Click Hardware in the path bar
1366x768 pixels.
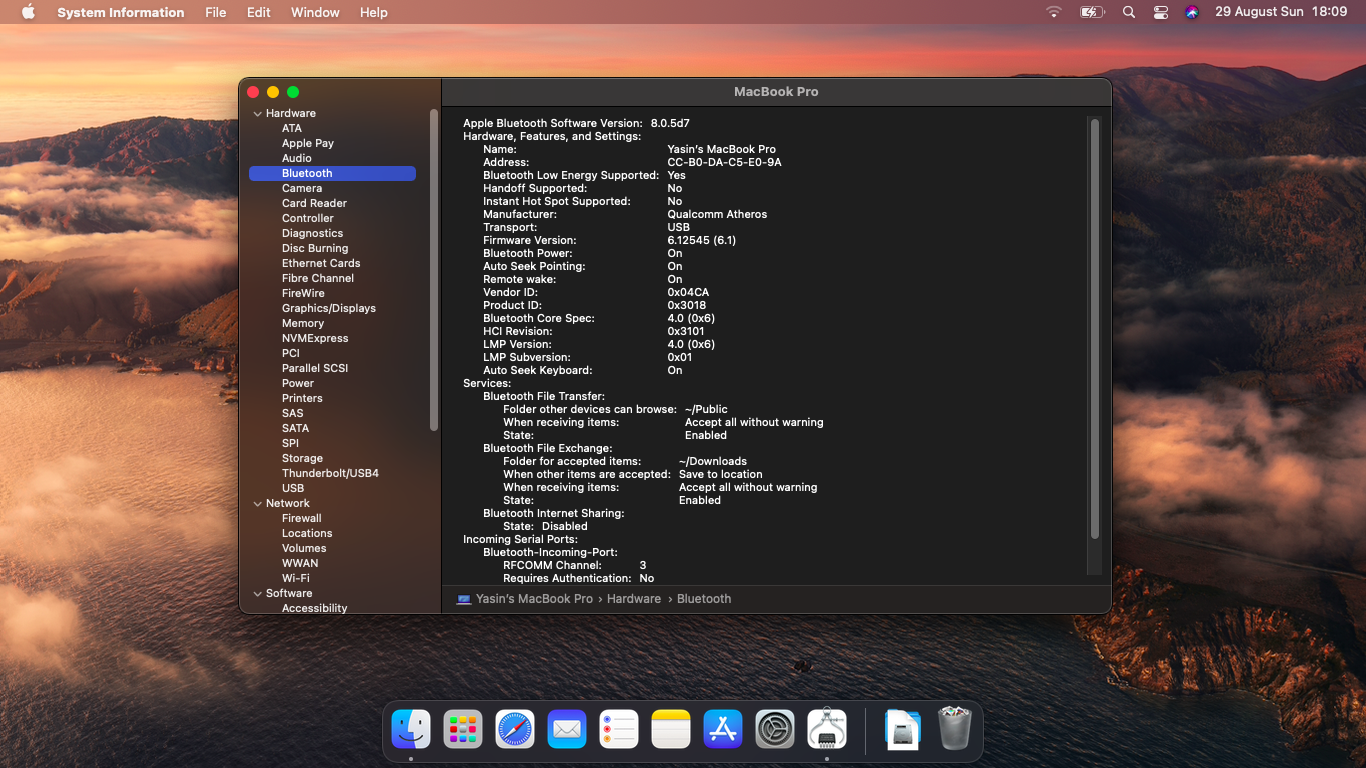click(x=633, y=599)
